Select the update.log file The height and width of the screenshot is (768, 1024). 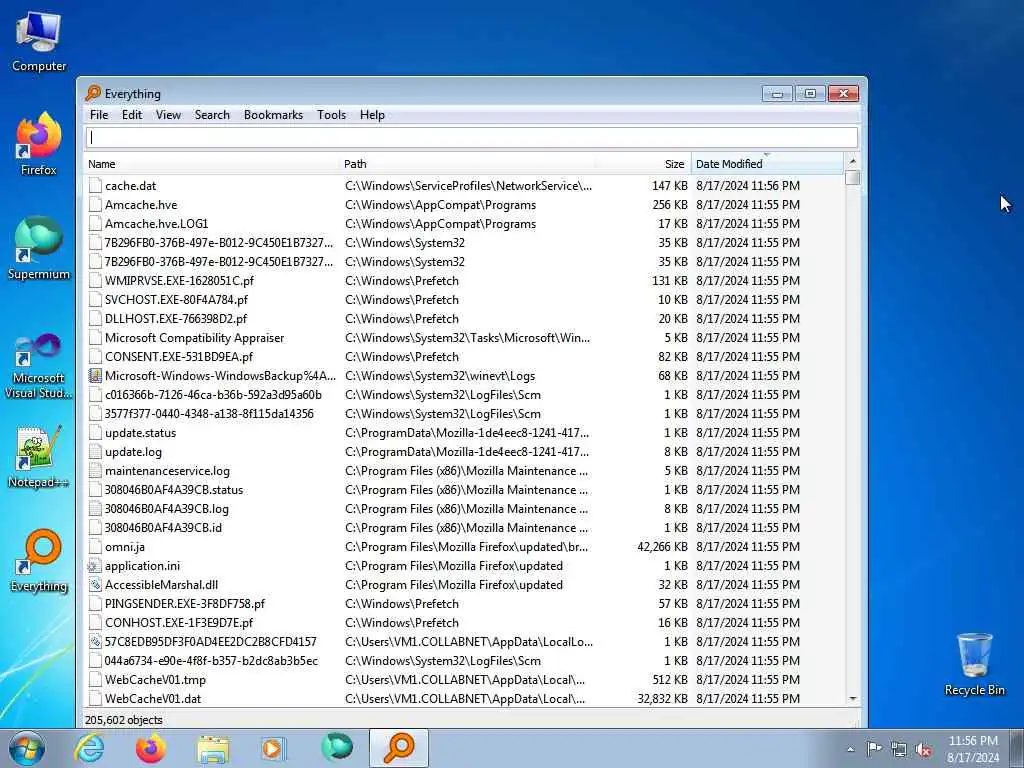click(464, 451)
